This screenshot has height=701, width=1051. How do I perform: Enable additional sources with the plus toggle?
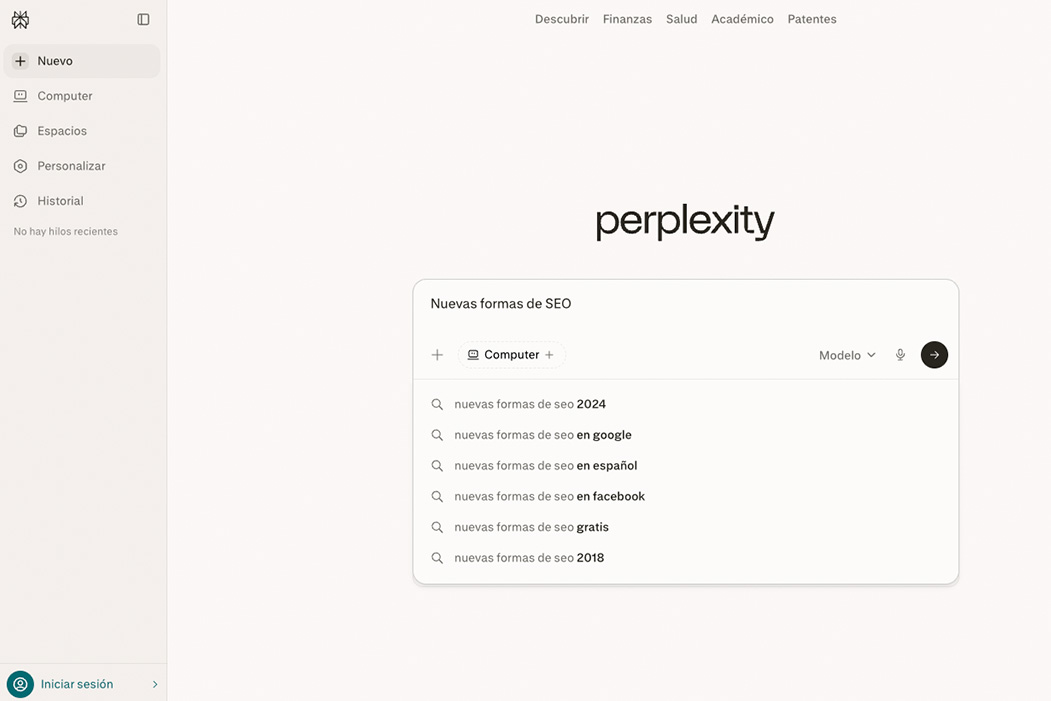549,354
